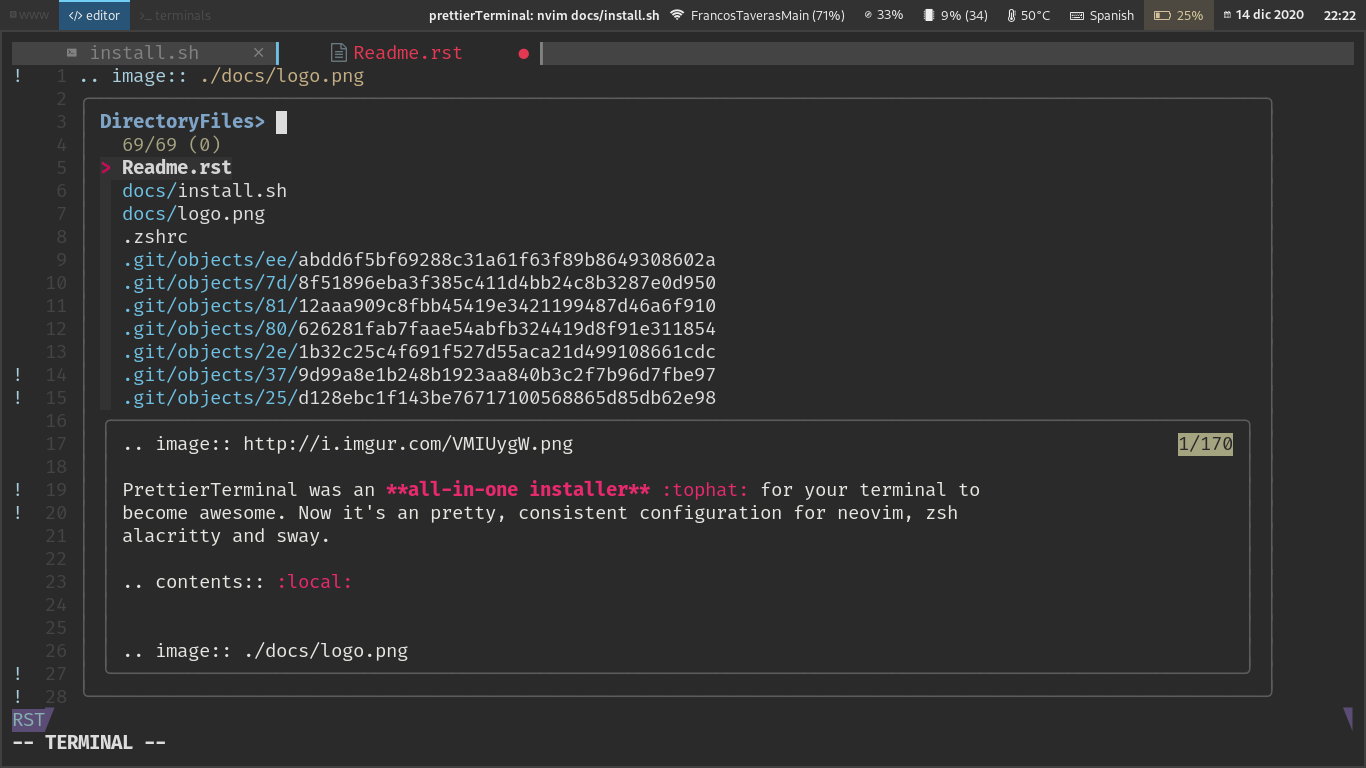Click the warning sign on line 27
The height and width of the screenshot is (768, 1366).
click(18, 674)
